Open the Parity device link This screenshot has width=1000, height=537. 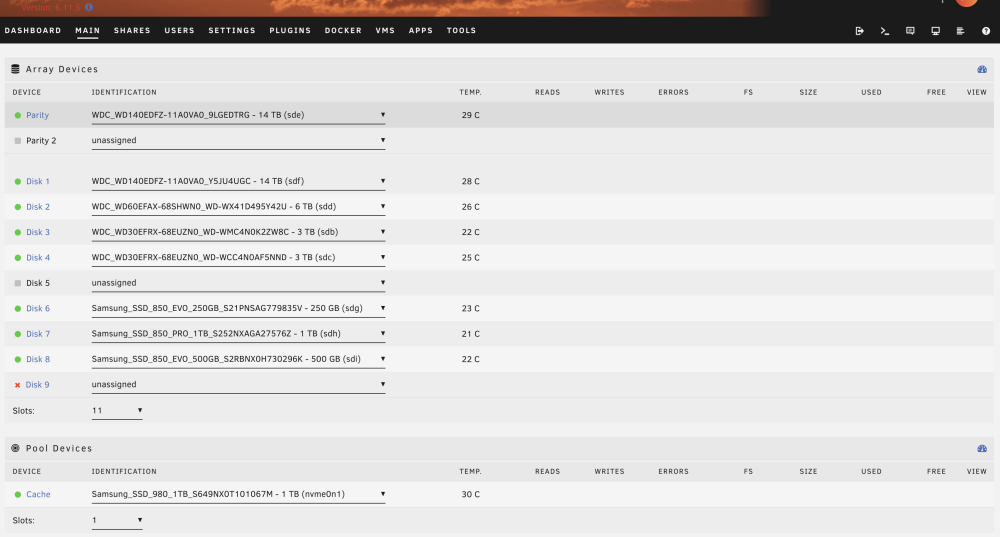[38, 115]
